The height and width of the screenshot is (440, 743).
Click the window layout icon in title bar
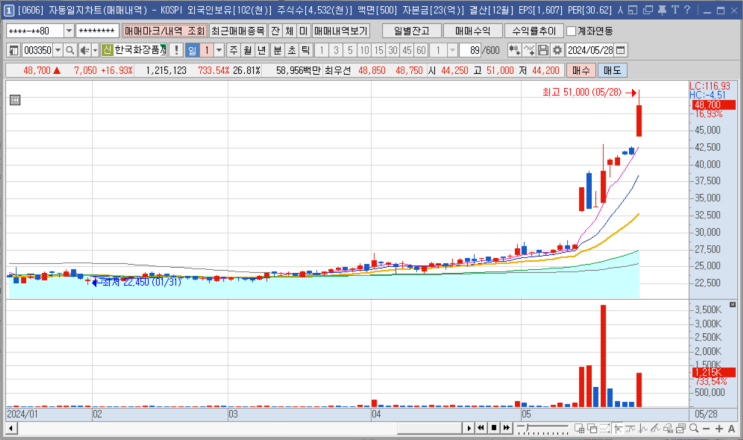point(633,10)
